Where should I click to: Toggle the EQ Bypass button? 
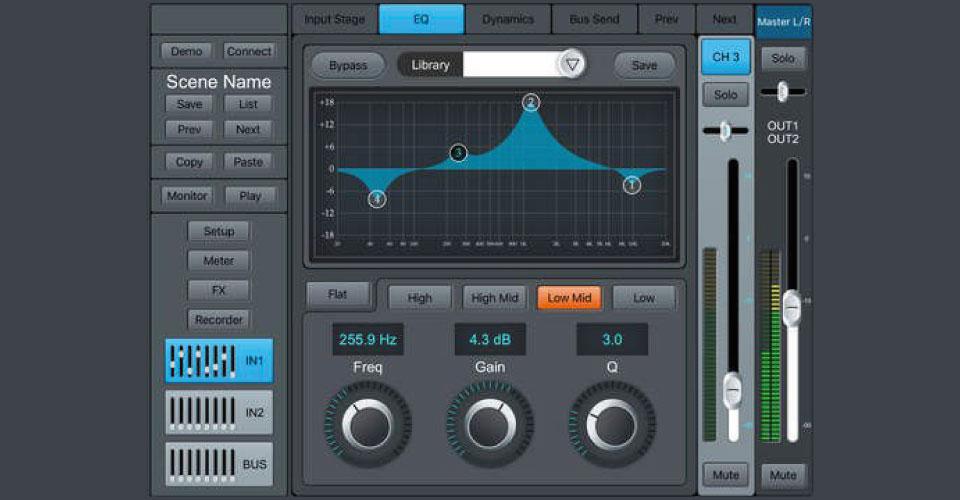(347, 66)
